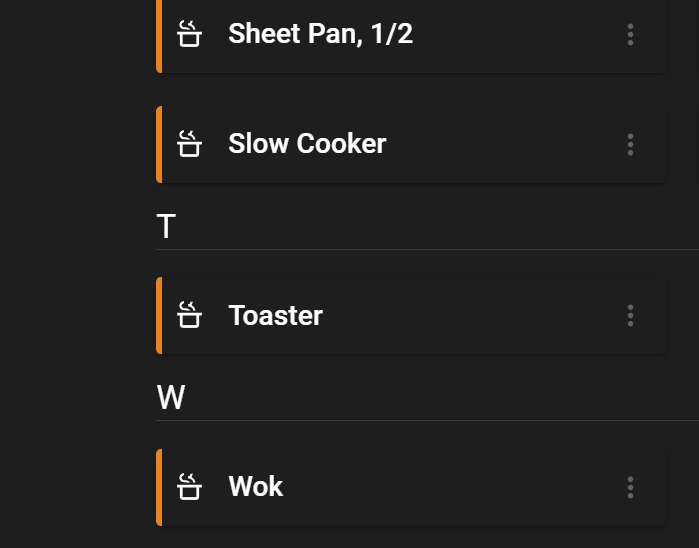Click the orange bar on Wok card
Viewport: 699px width, 548px height.
tap(159, 487)
